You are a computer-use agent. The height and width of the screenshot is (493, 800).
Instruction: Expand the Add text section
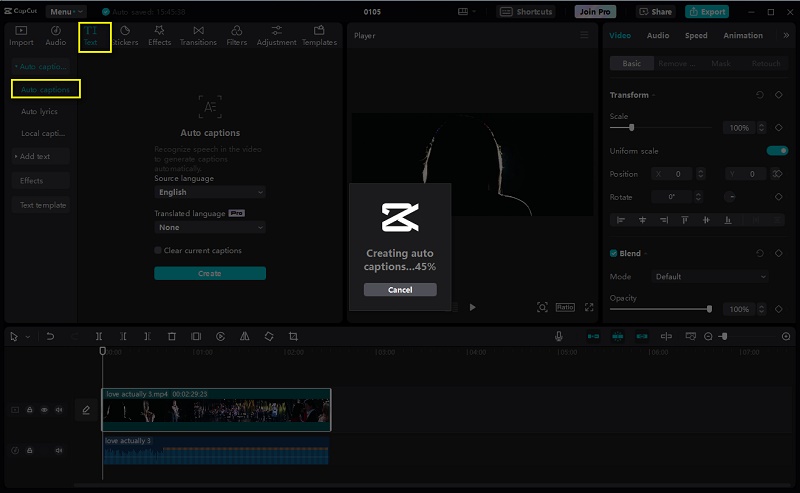point(41,156)
